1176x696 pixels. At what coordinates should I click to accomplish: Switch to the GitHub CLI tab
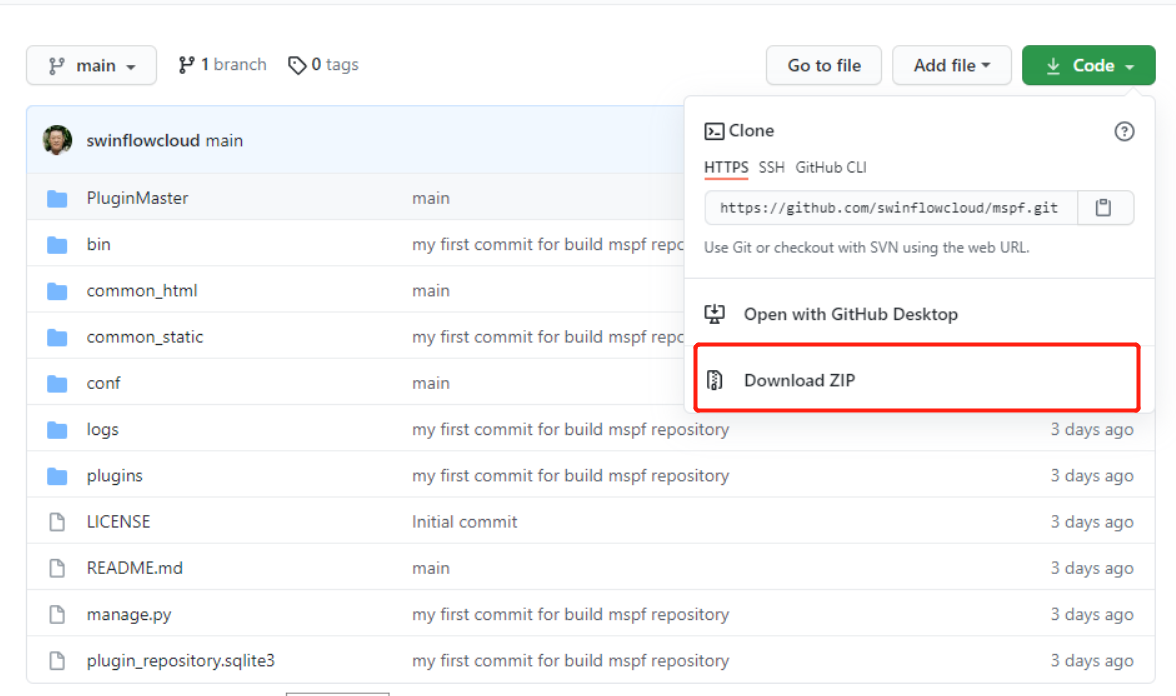pos(830,167)
